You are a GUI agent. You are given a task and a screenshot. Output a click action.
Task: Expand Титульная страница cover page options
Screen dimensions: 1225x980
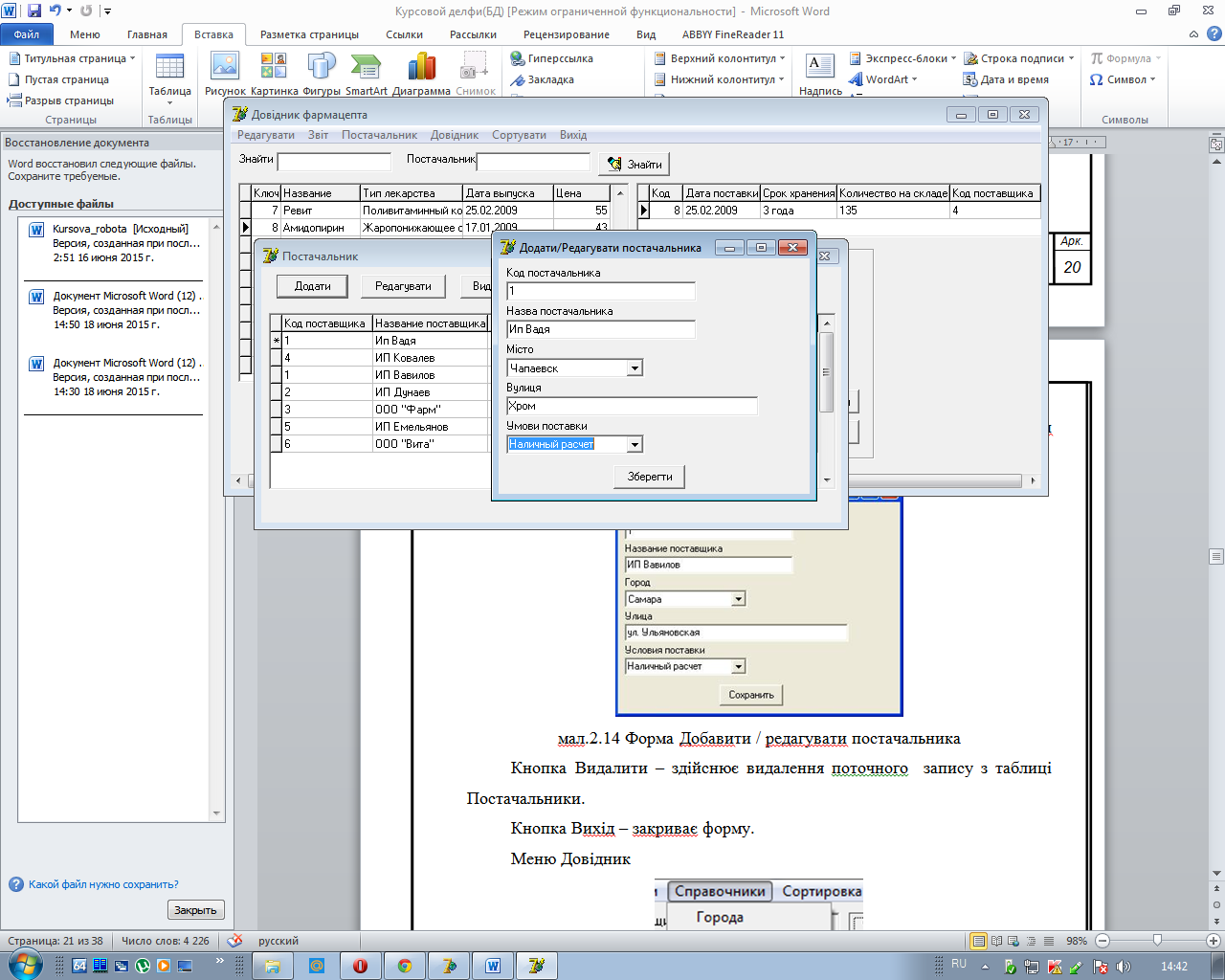132,58
